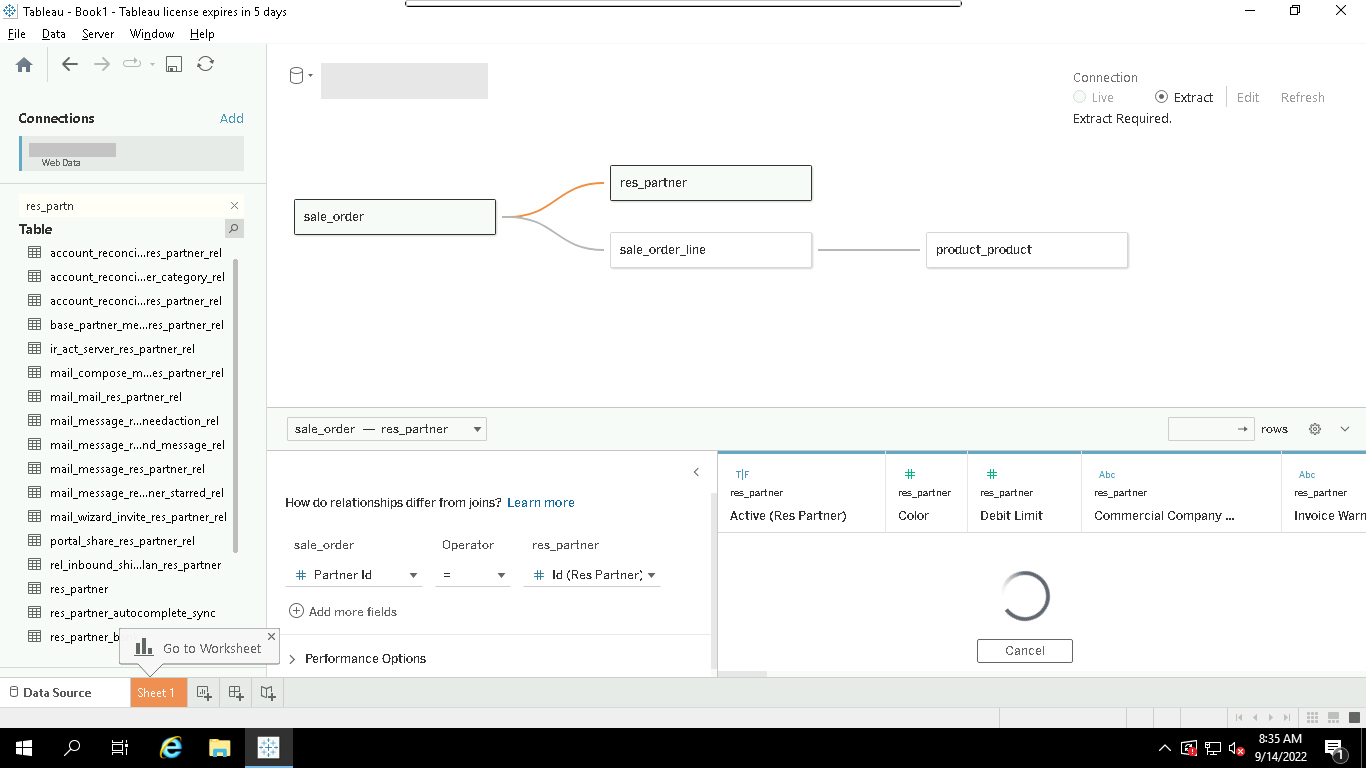Click the Edit extract link
Screen dimensions: 1366x768
point(1248,97)
